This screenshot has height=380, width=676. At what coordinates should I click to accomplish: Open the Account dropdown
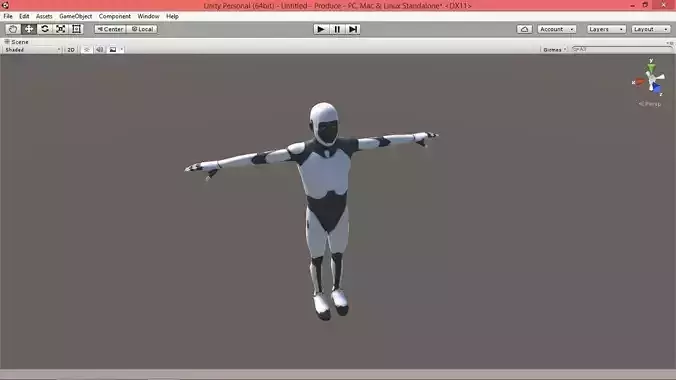click(557, 29)
